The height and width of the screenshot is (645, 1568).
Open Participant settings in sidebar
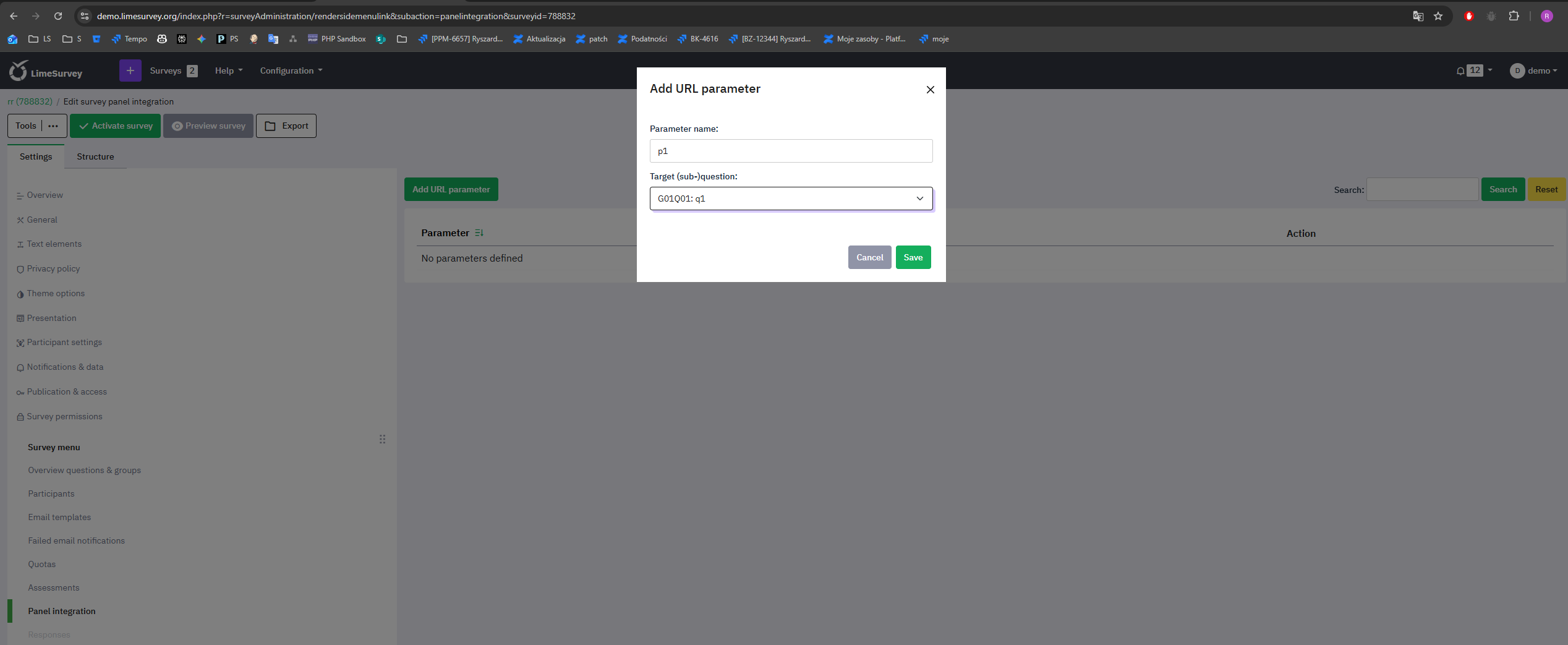coord(64,342)
